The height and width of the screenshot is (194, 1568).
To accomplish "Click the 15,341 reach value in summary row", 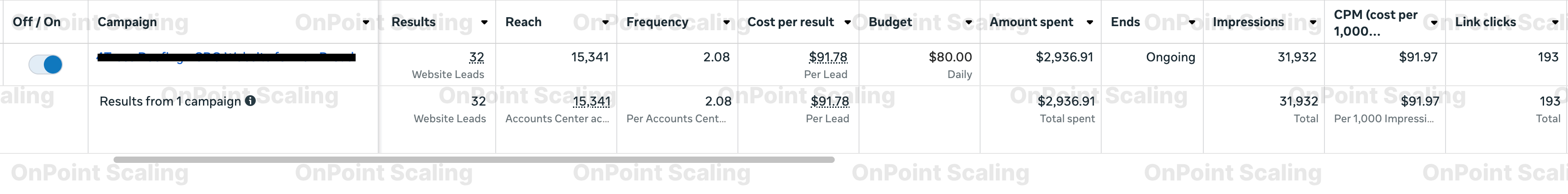I will [x=591, y=102].
